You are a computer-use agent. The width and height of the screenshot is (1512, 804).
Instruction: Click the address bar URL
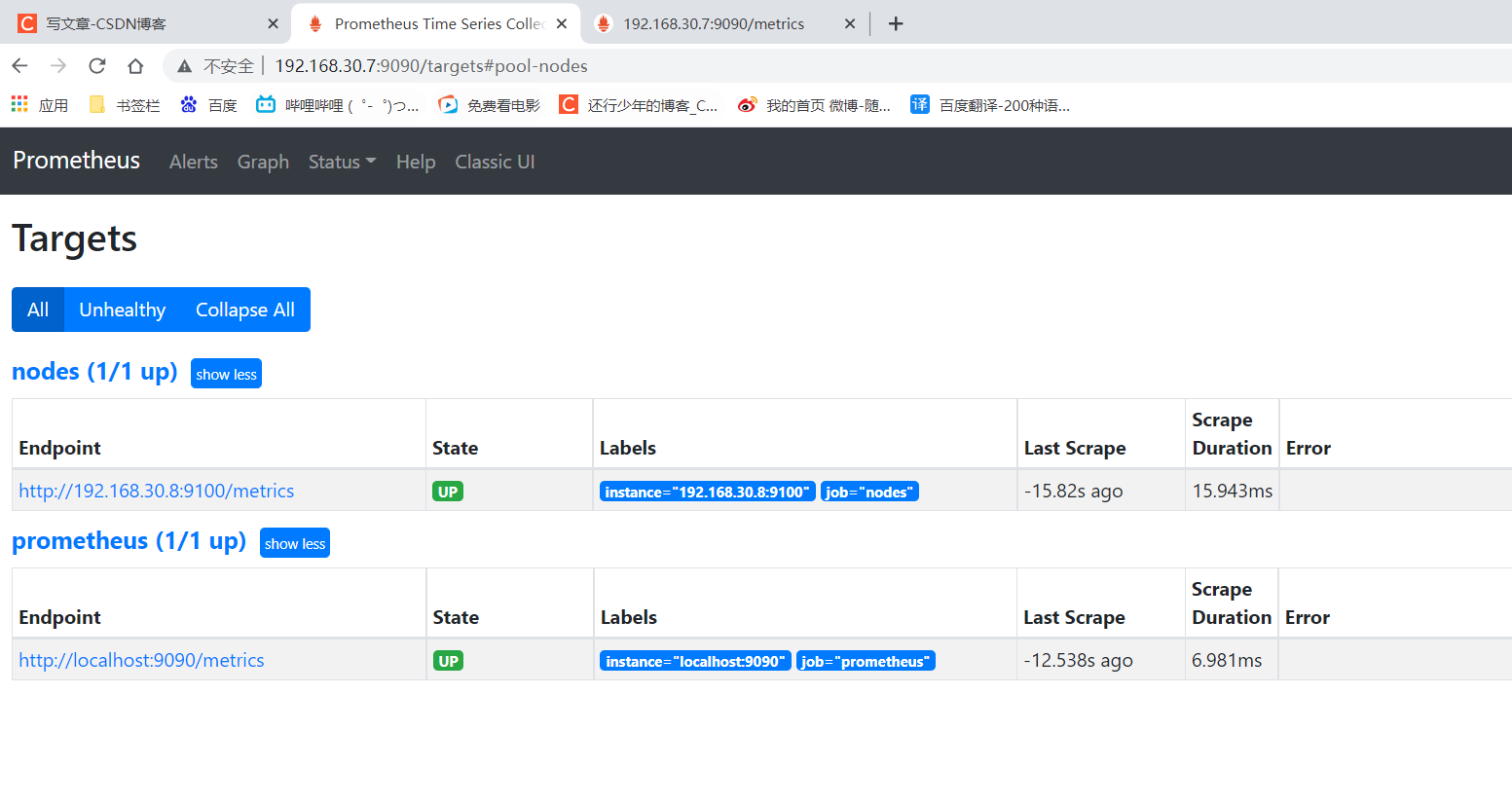431,66
